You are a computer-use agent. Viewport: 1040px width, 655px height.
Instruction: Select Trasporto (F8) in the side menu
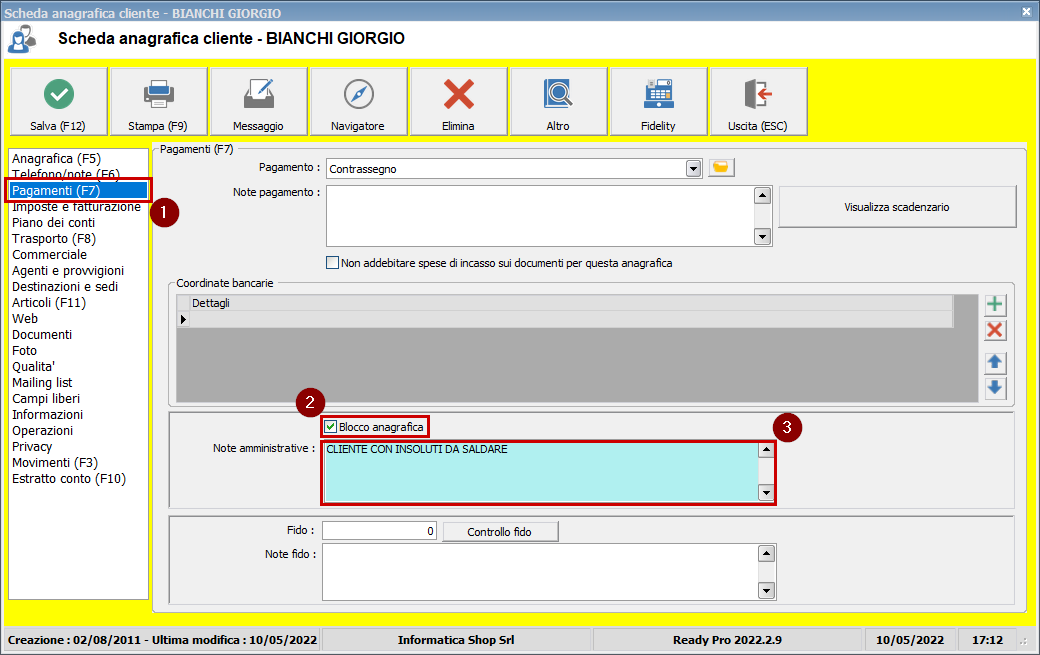[x=54, y=239]
